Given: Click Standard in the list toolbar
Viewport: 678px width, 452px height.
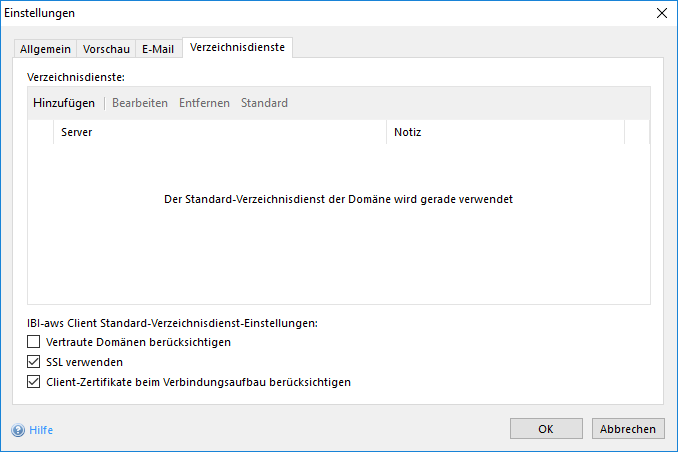Looking at the screenshot, I should coord(264,103).
